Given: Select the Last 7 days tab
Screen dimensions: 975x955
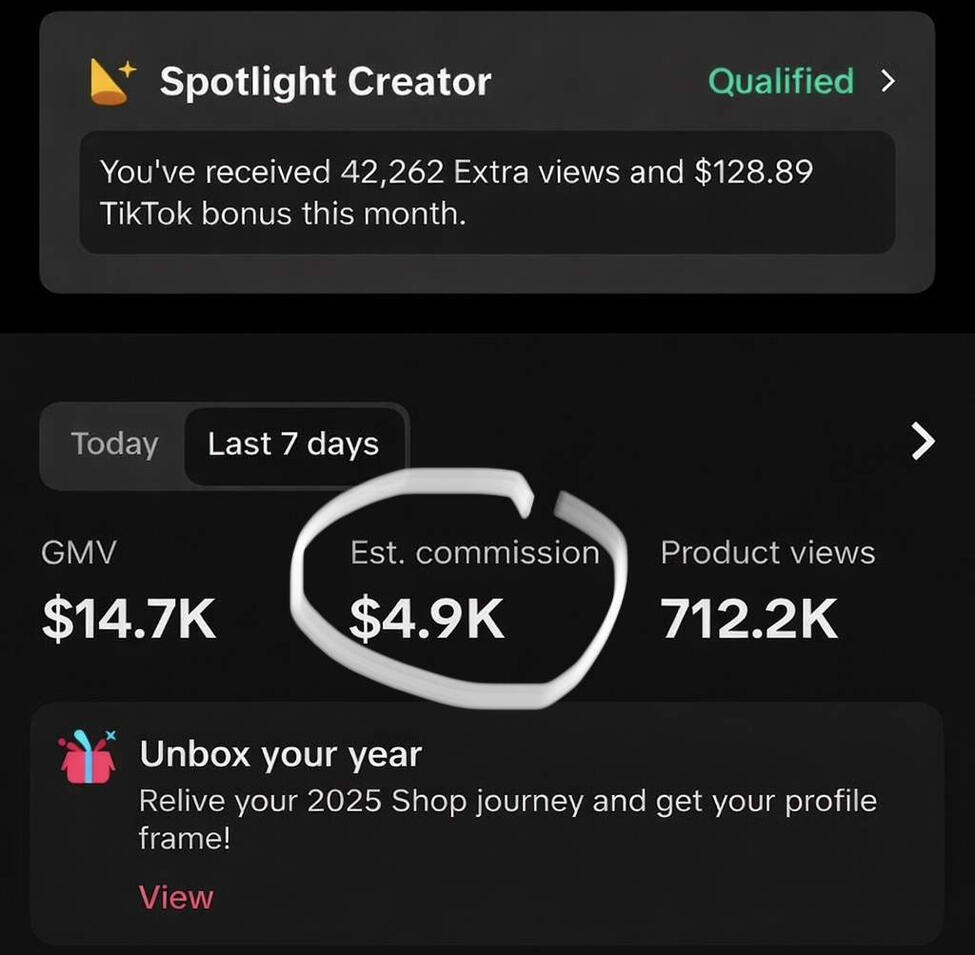Looking at the screenshot, I should (x=293, y=444).
